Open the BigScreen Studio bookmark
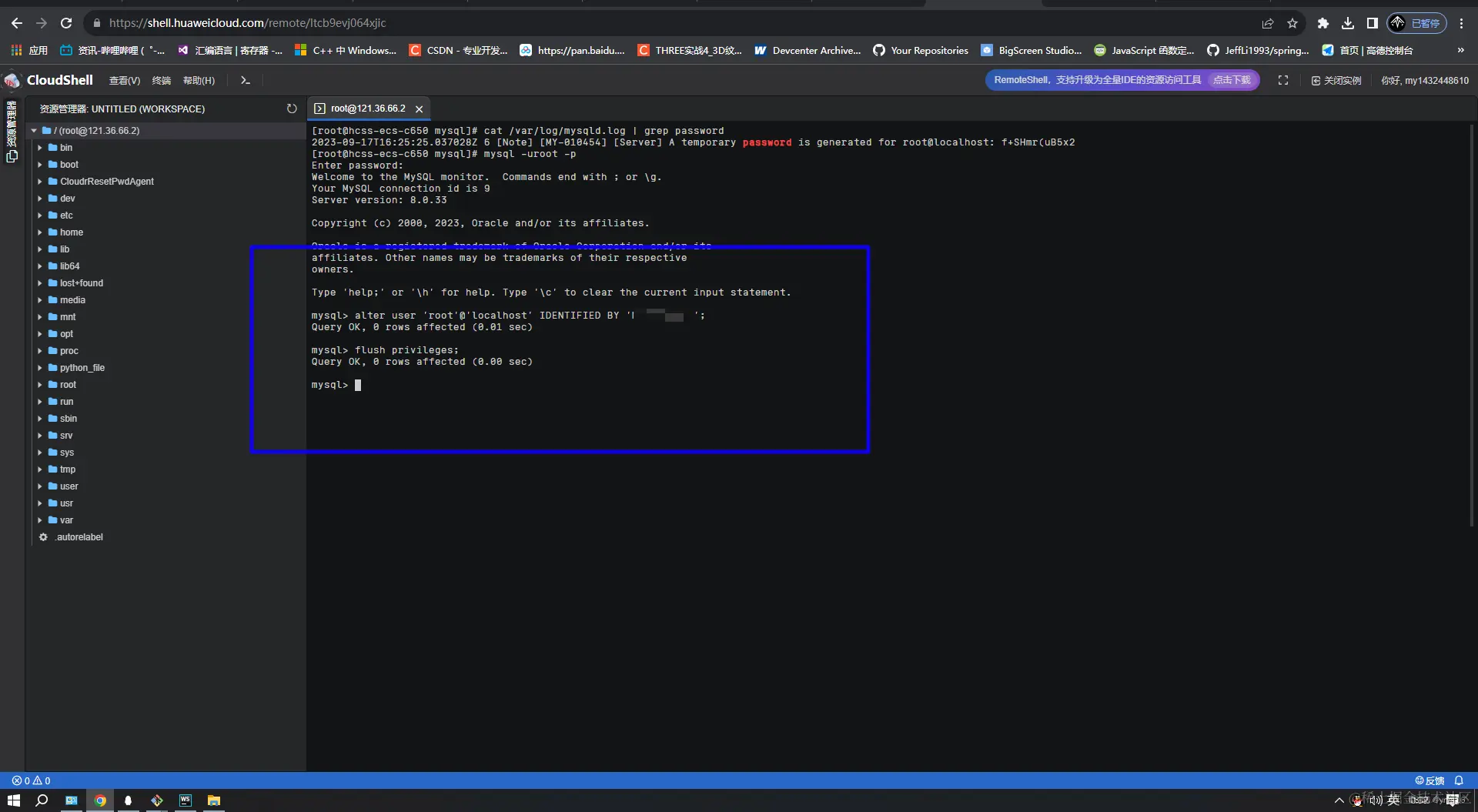Viewport: 1478px width, 812px height. [x=1032, y=50]
